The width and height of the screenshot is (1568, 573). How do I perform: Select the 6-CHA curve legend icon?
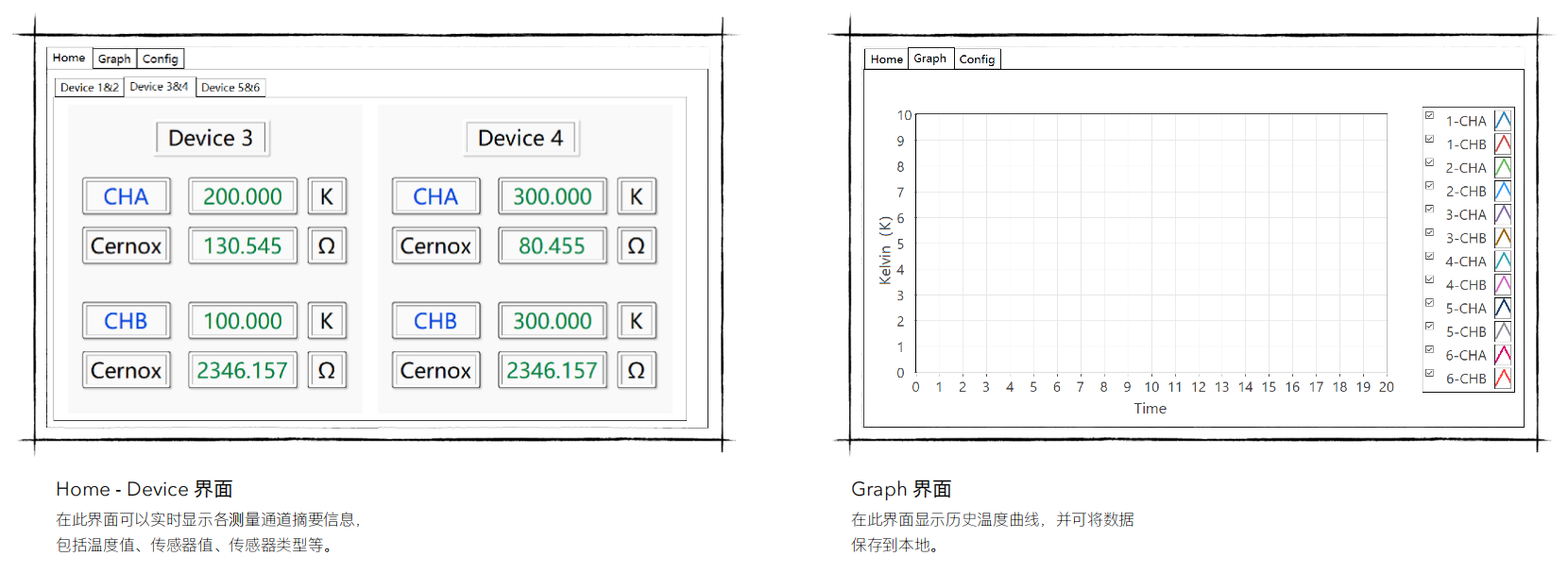1503,355
